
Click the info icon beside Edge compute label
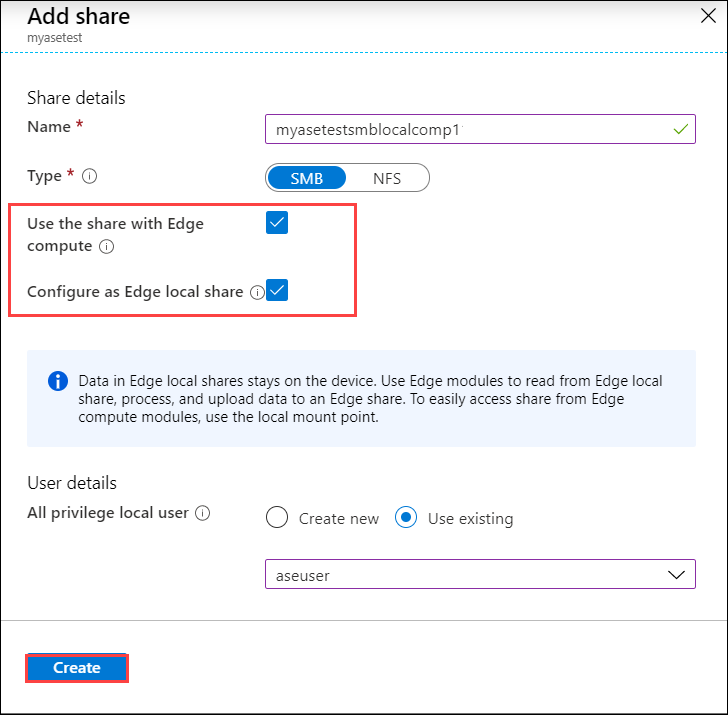pyautogui.click(x=107, y=246)
